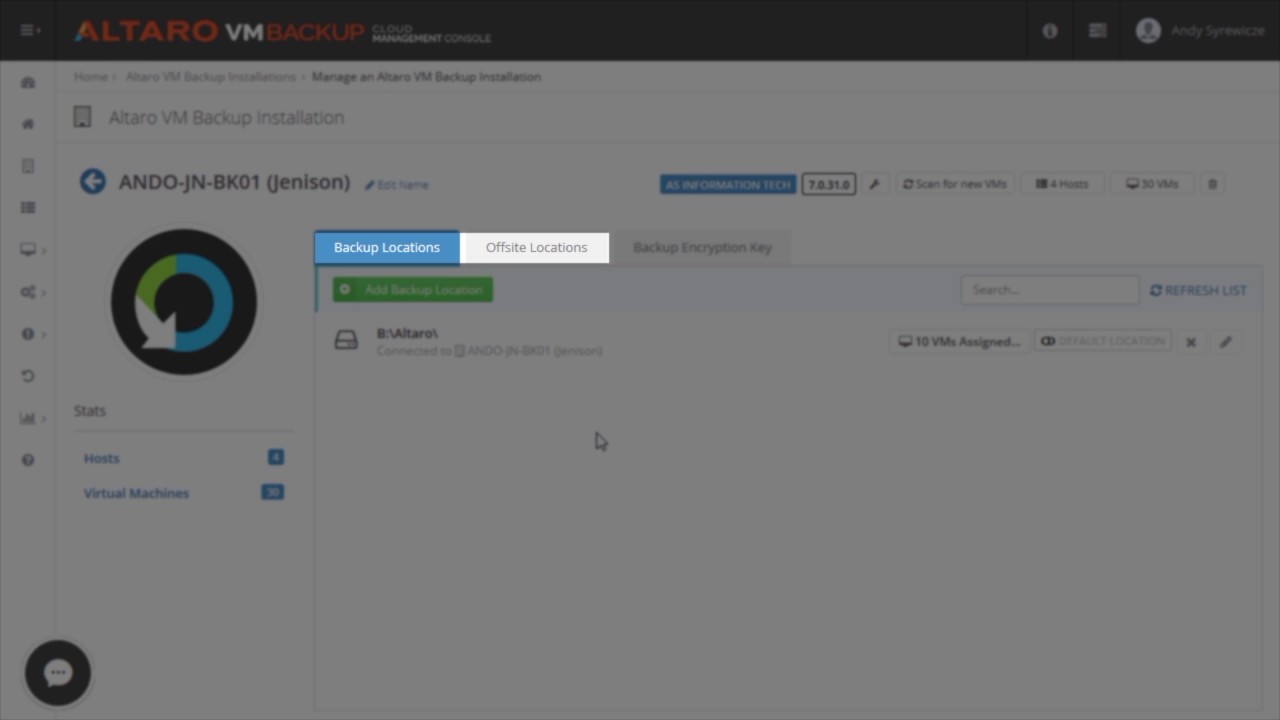1280x720 pixels.
Task: Select the B:\Altaro\ location name
Action: coord(407,333)
